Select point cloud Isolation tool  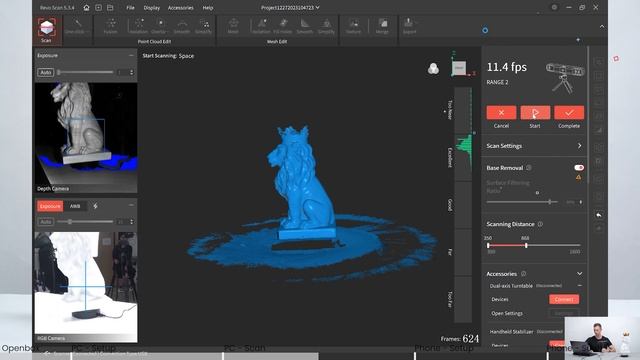click(139, 27)
